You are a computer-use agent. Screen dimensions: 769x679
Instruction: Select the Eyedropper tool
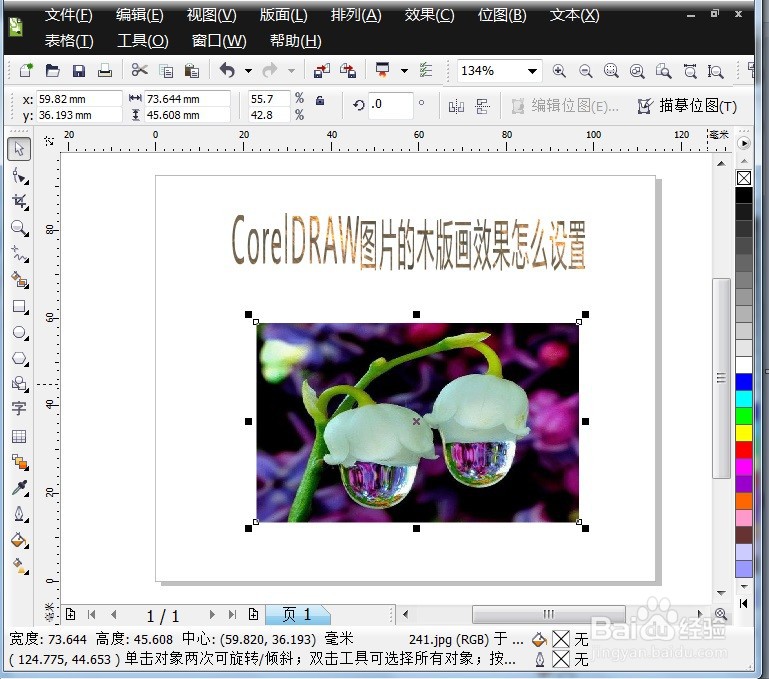click(19, 488)
